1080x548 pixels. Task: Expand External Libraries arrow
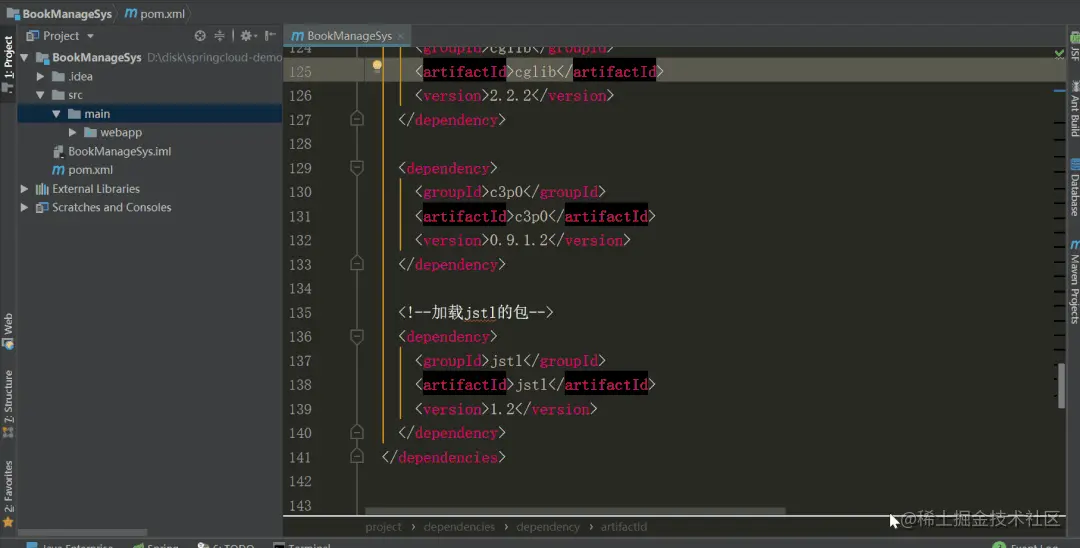click(x=25, y=189)
